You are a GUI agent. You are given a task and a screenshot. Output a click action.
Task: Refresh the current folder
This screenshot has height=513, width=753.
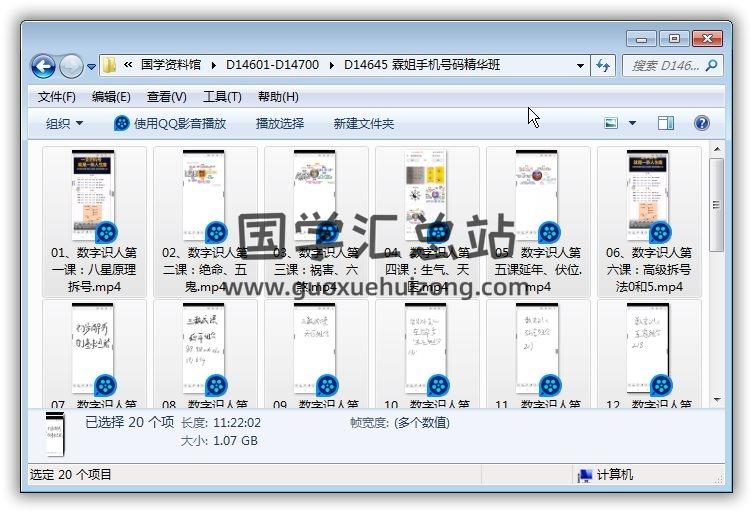click(x=603, y=65)
